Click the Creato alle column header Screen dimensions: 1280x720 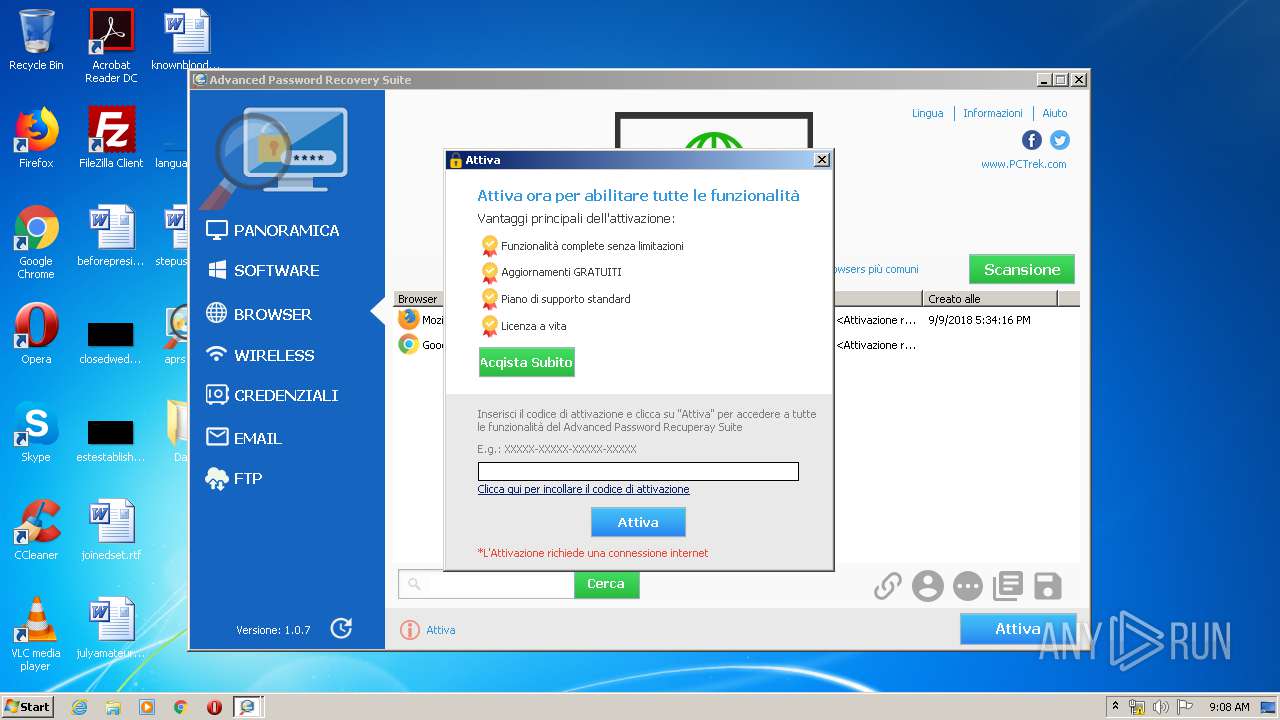tap(990, 299)
